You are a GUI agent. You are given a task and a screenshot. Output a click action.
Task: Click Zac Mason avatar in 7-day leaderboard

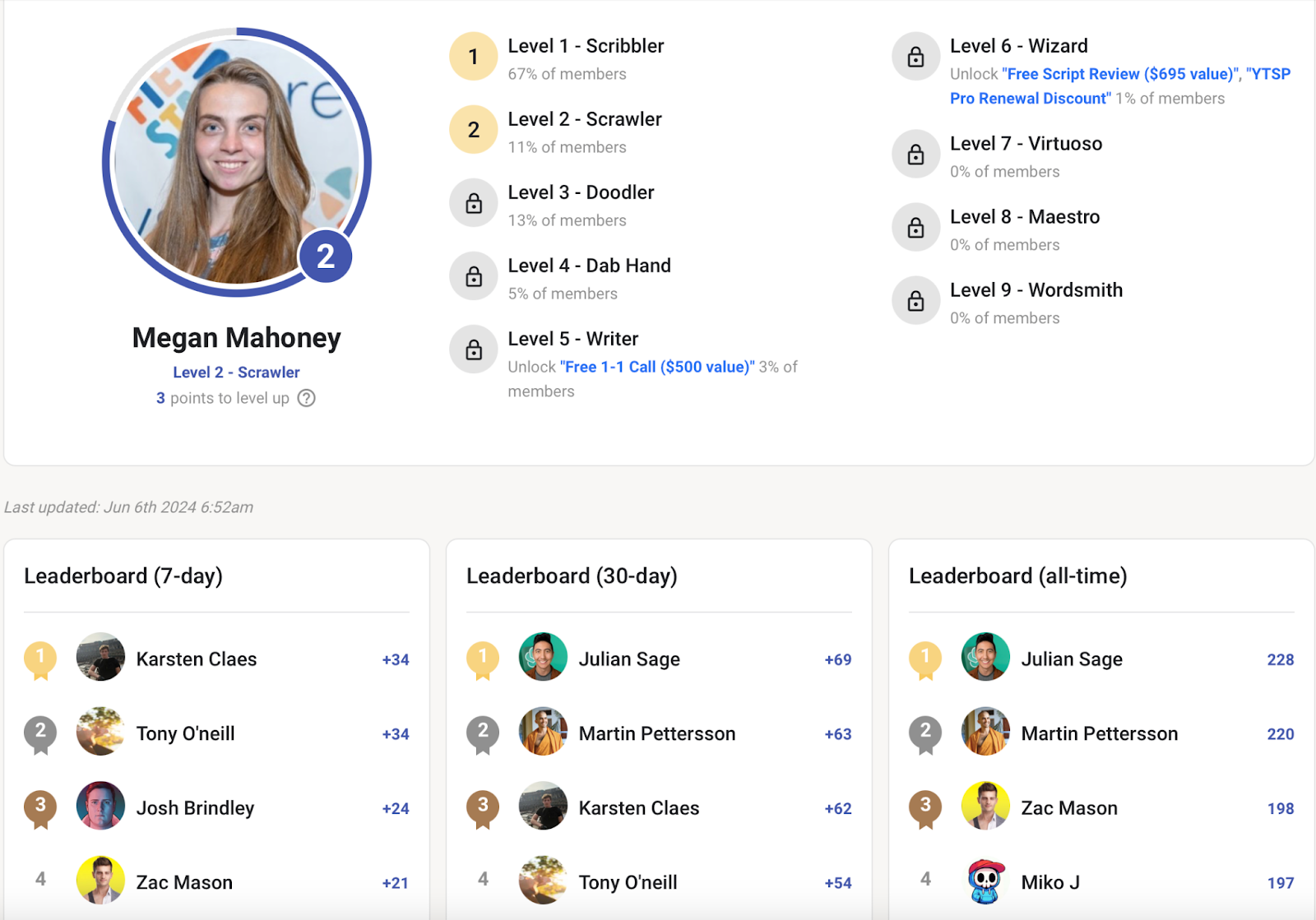pos(100,880)
